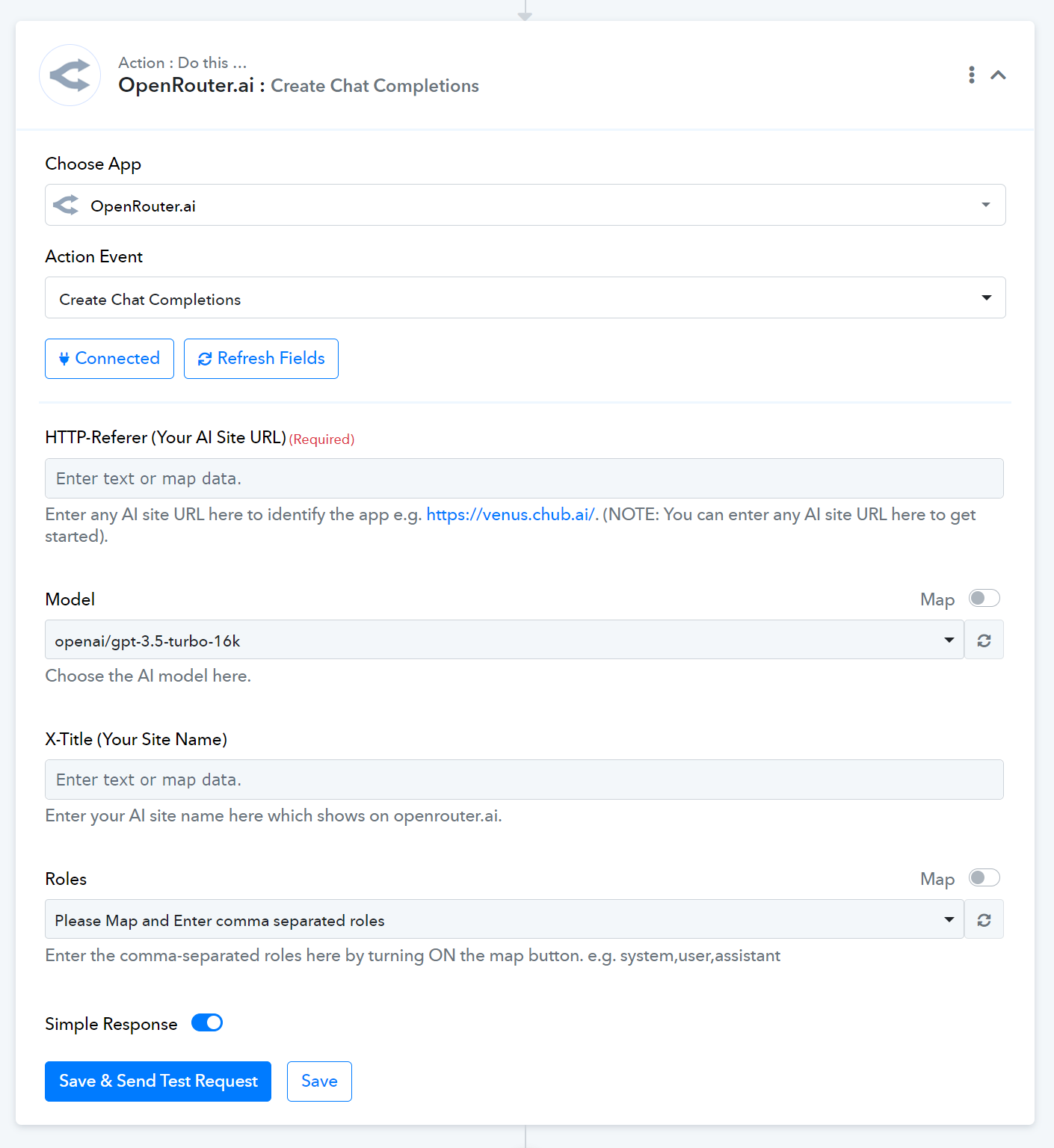This screenshot has width=1054, height=1148.
Task: Toggle the Map switch for Roles
Action: 984,877
